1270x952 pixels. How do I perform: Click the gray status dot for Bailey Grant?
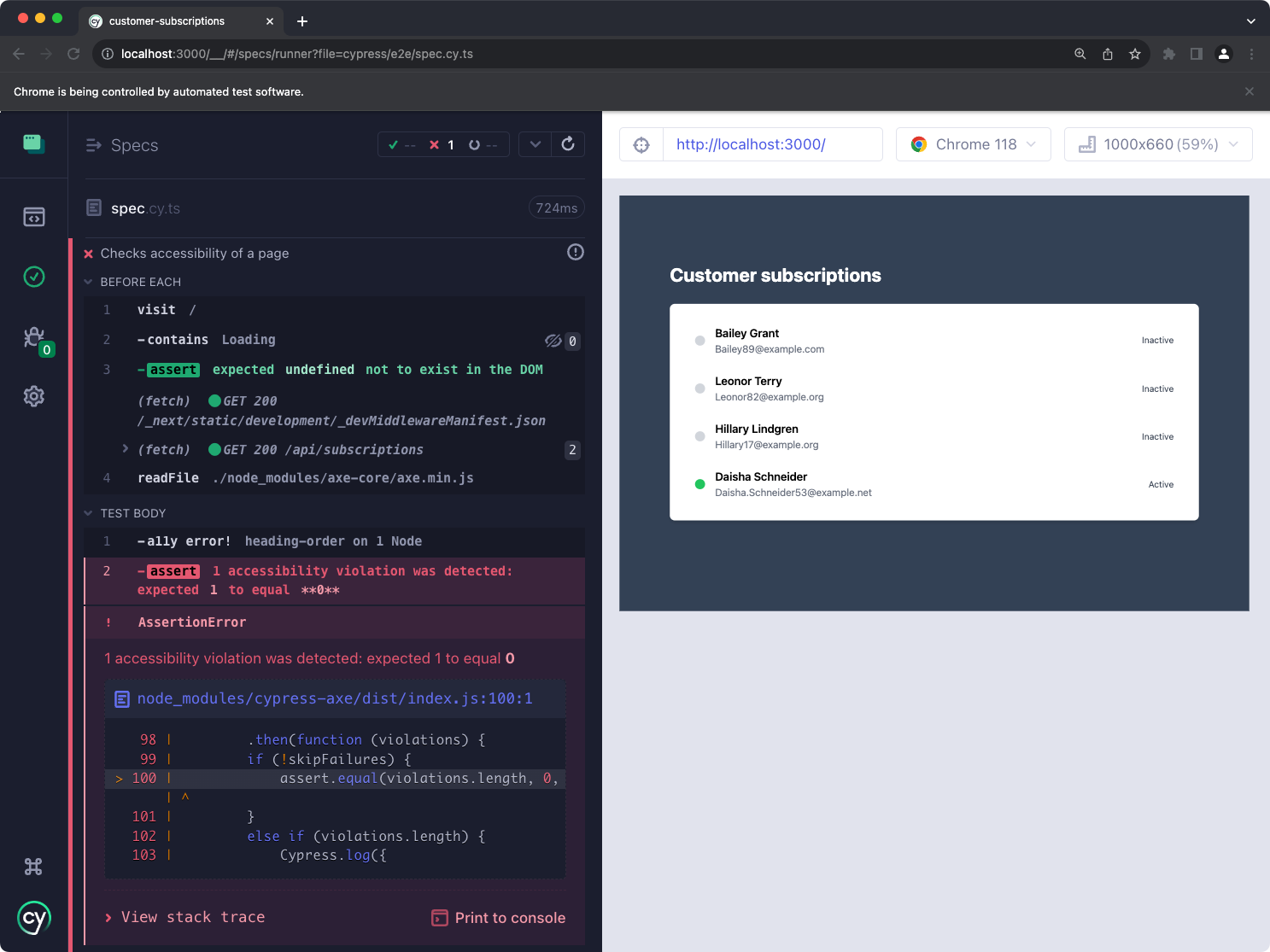pos(699,341)
